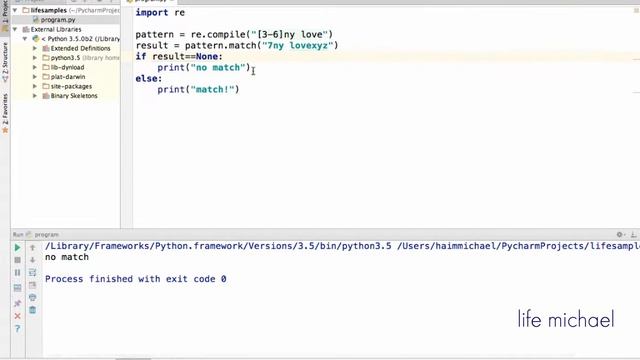
Task: Expand the Binary Skeletons node
Action: click(x=35, y=96)
